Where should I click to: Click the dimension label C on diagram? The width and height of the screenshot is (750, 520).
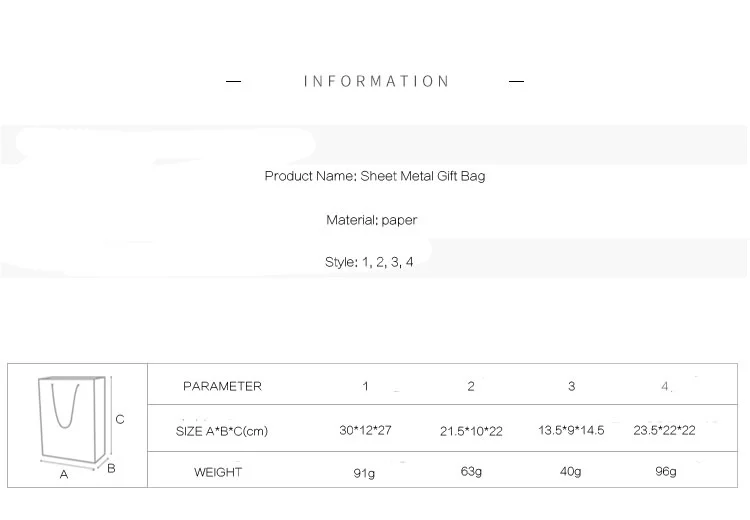coord(120,419)
